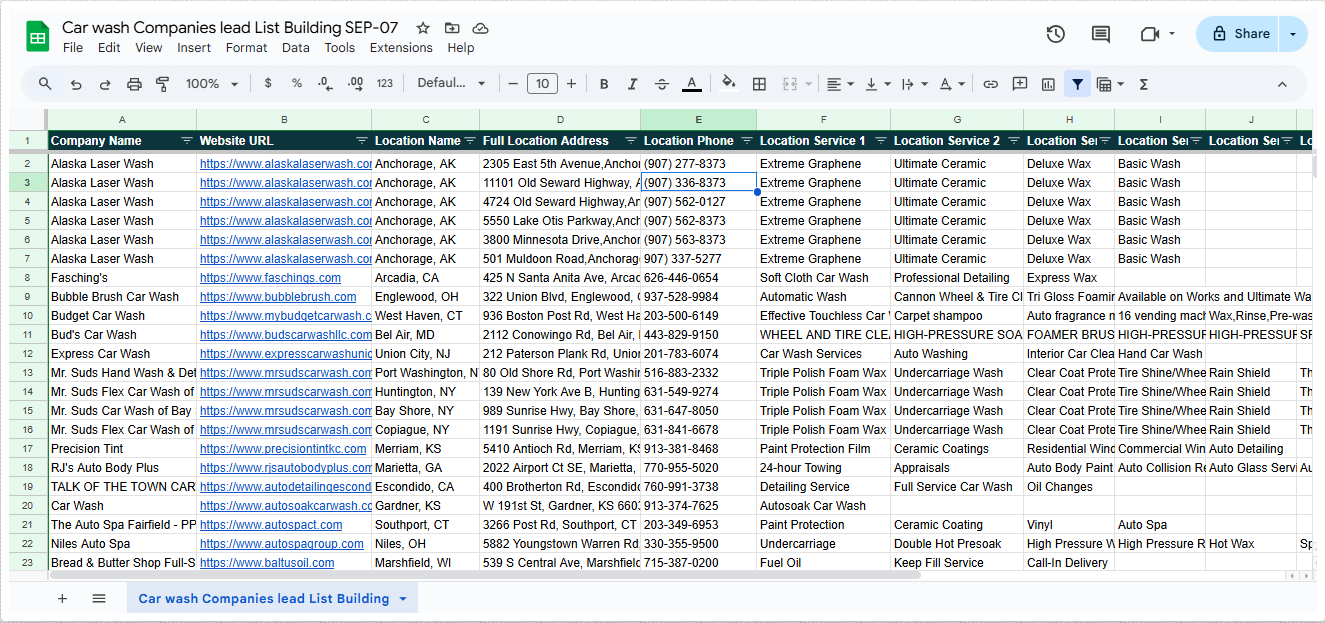
Task: Select cell with phone 626-446-0654
Action: pyautogui.click(x=698, y=278)
